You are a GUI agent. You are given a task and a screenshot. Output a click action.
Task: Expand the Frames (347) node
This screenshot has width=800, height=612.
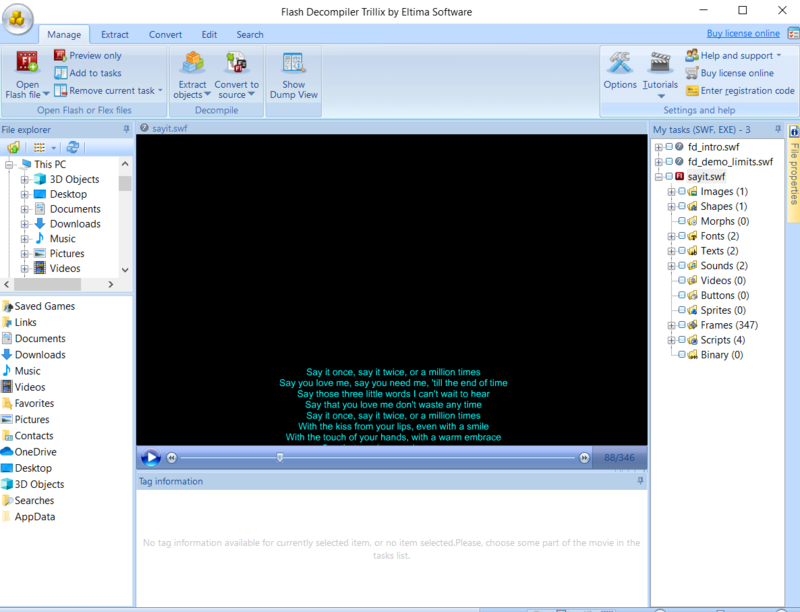tap(673, 325)
